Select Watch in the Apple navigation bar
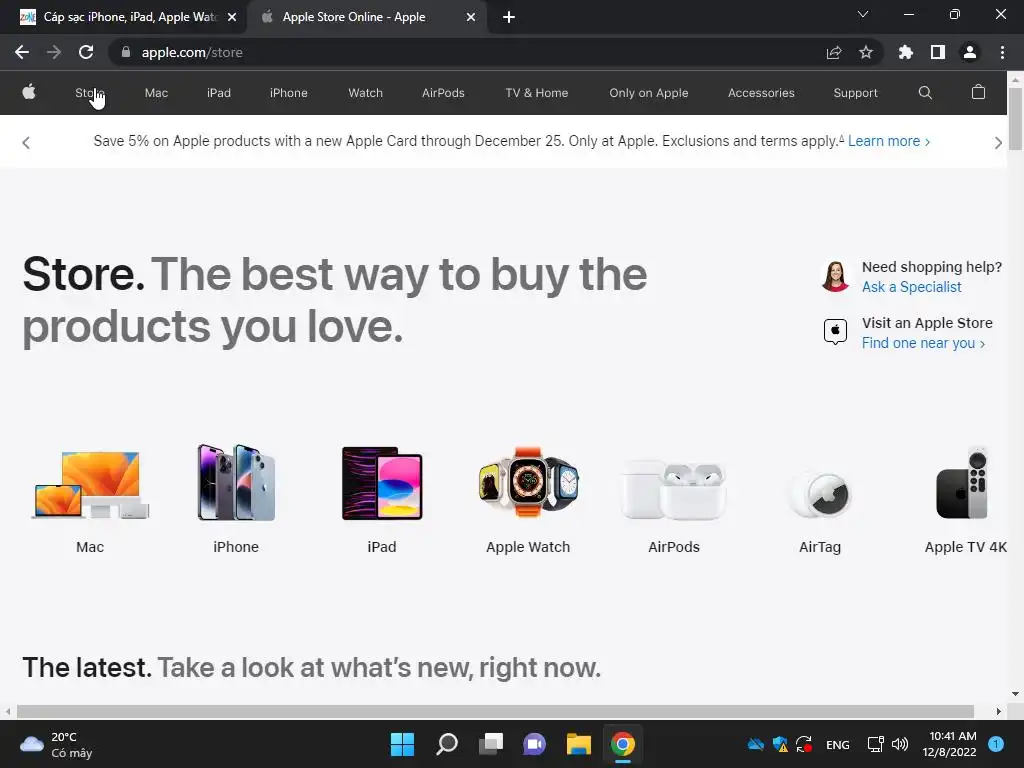 tap(366, 93)
